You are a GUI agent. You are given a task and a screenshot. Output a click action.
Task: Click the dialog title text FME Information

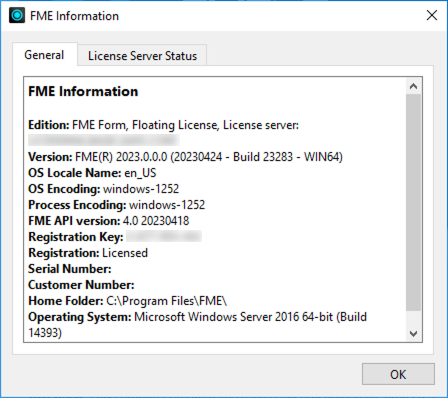click(74, 16)
